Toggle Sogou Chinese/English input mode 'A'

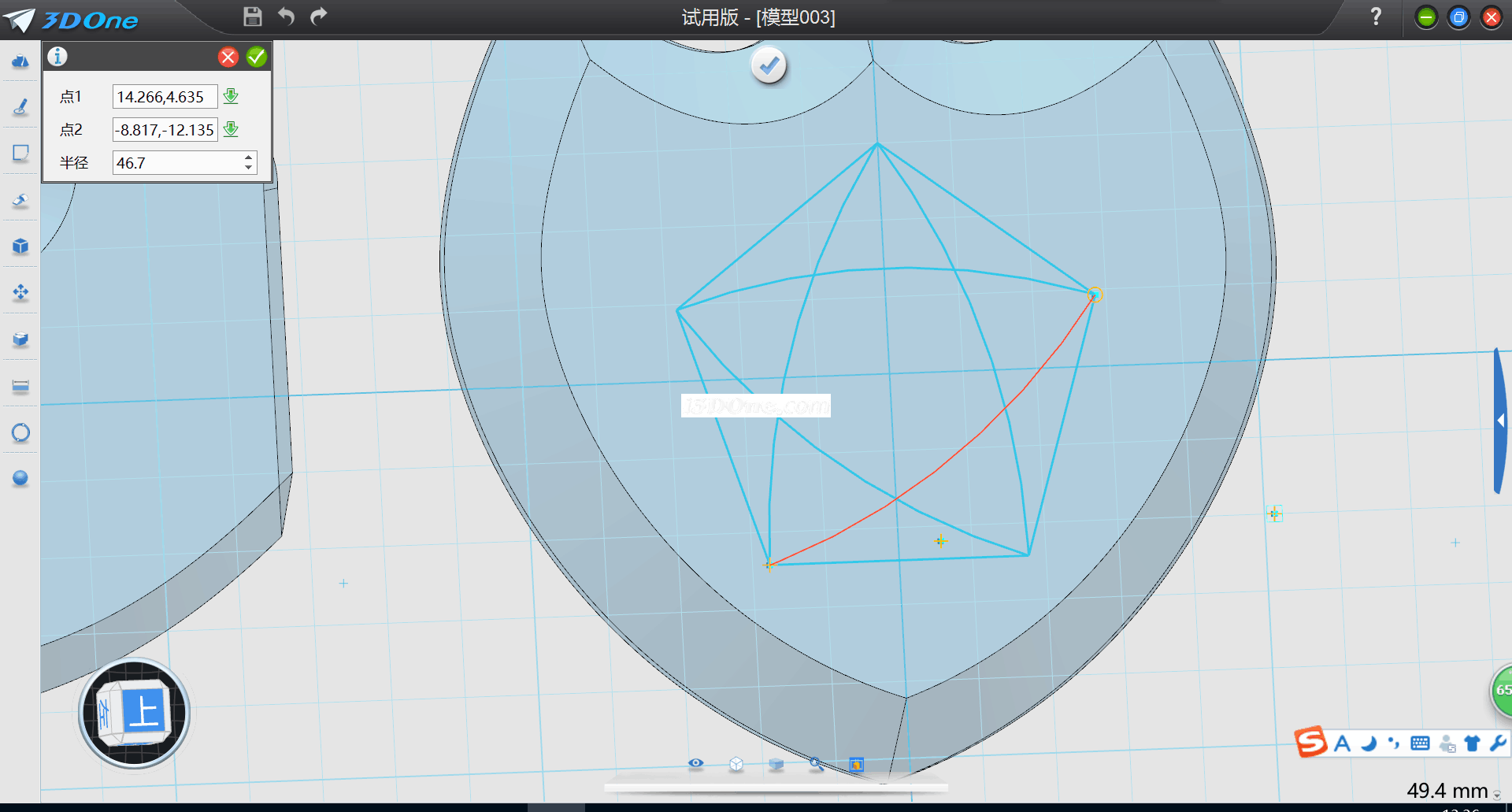tap(1343, 743)
